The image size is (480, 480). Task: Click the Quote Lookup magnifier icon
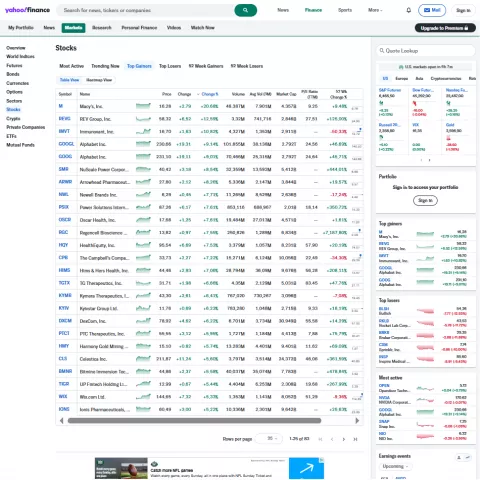click(382, 51)
